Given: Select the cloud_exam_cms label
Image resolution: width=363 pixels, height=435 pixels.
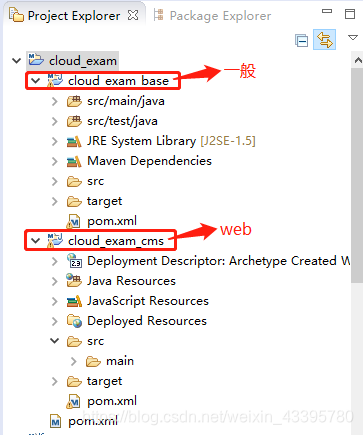Looking at the screenshot, I should pos(116,240).
